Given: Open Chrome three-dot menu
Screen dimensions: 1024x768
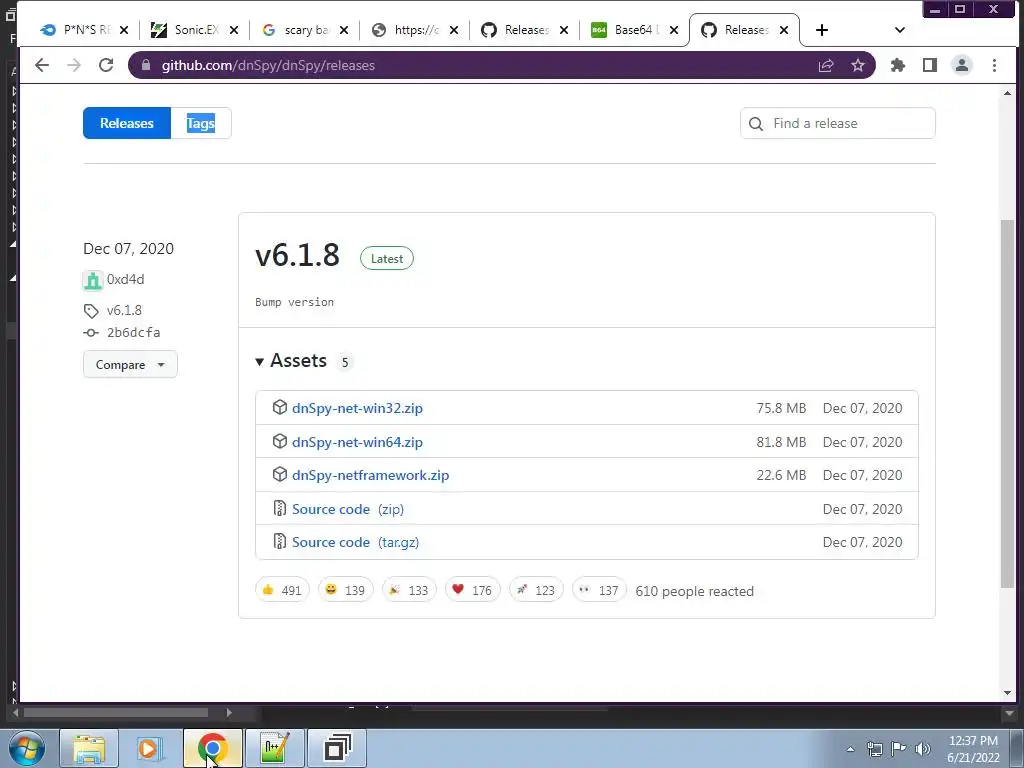Looking at the screenshot, I should tap(994, 65).
